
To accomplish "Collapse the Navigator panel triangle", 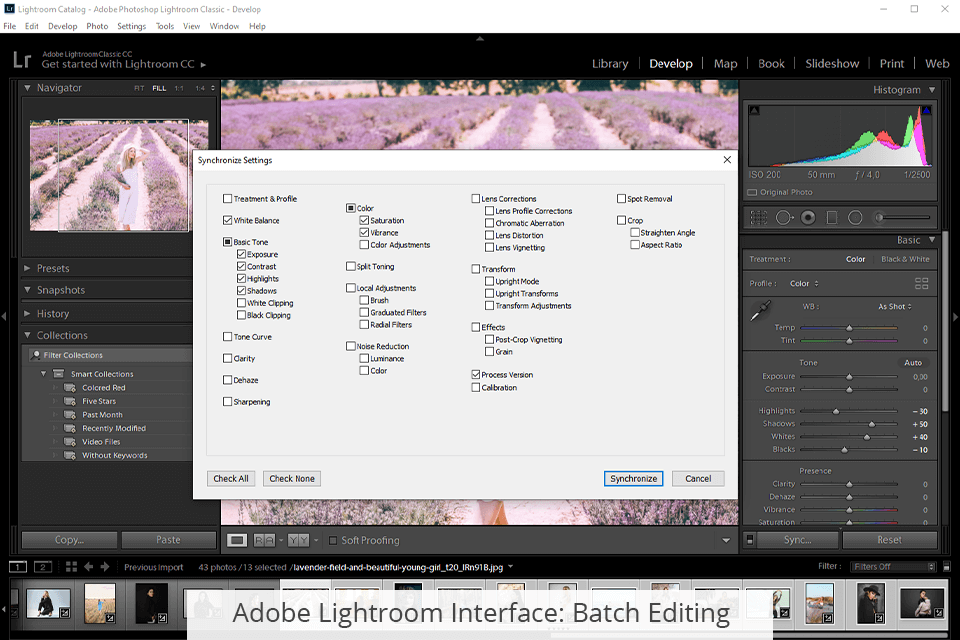I will pos(28,88).
